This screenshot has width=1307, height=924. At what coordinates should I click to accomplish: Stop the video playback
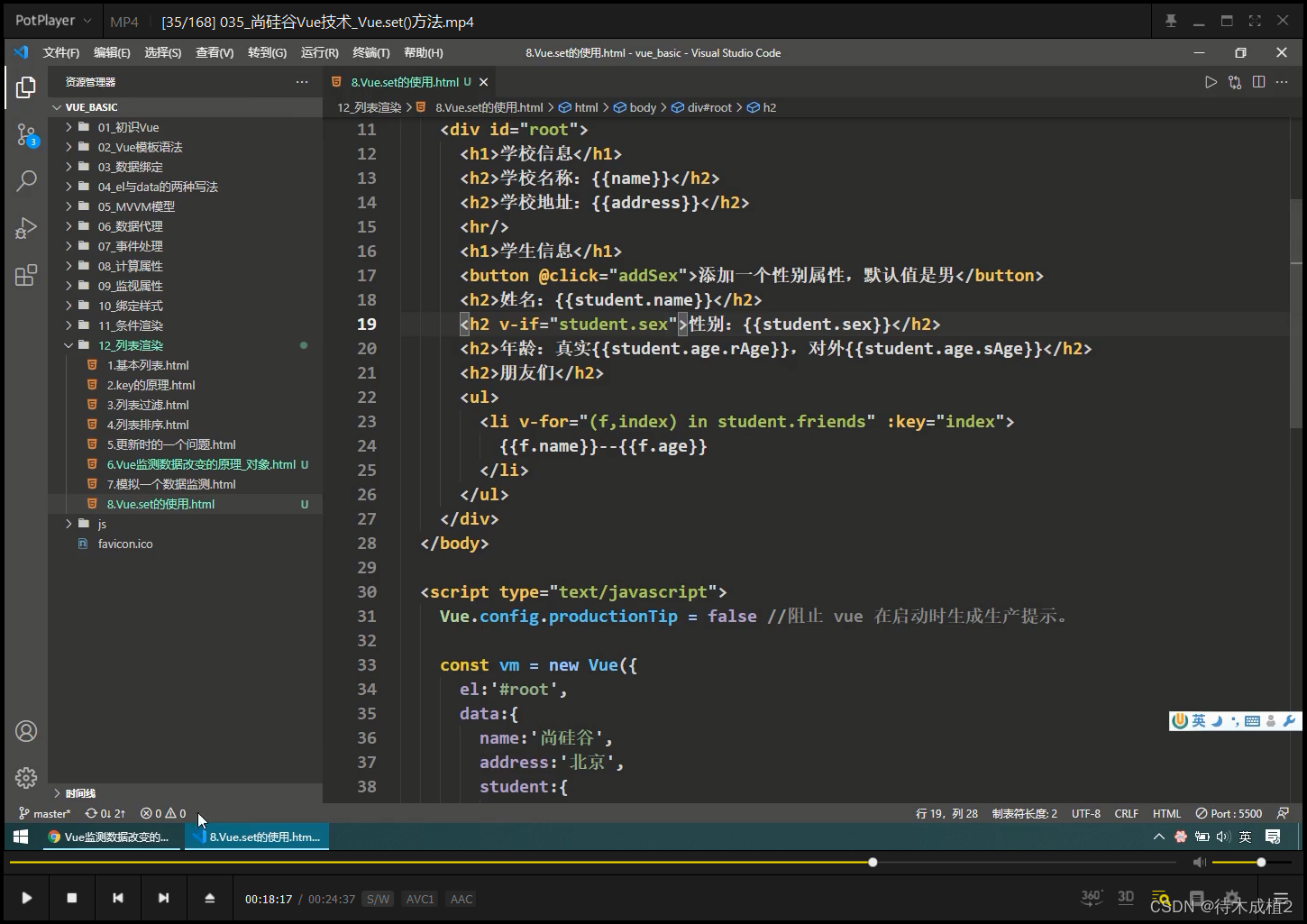click(72, 898)
